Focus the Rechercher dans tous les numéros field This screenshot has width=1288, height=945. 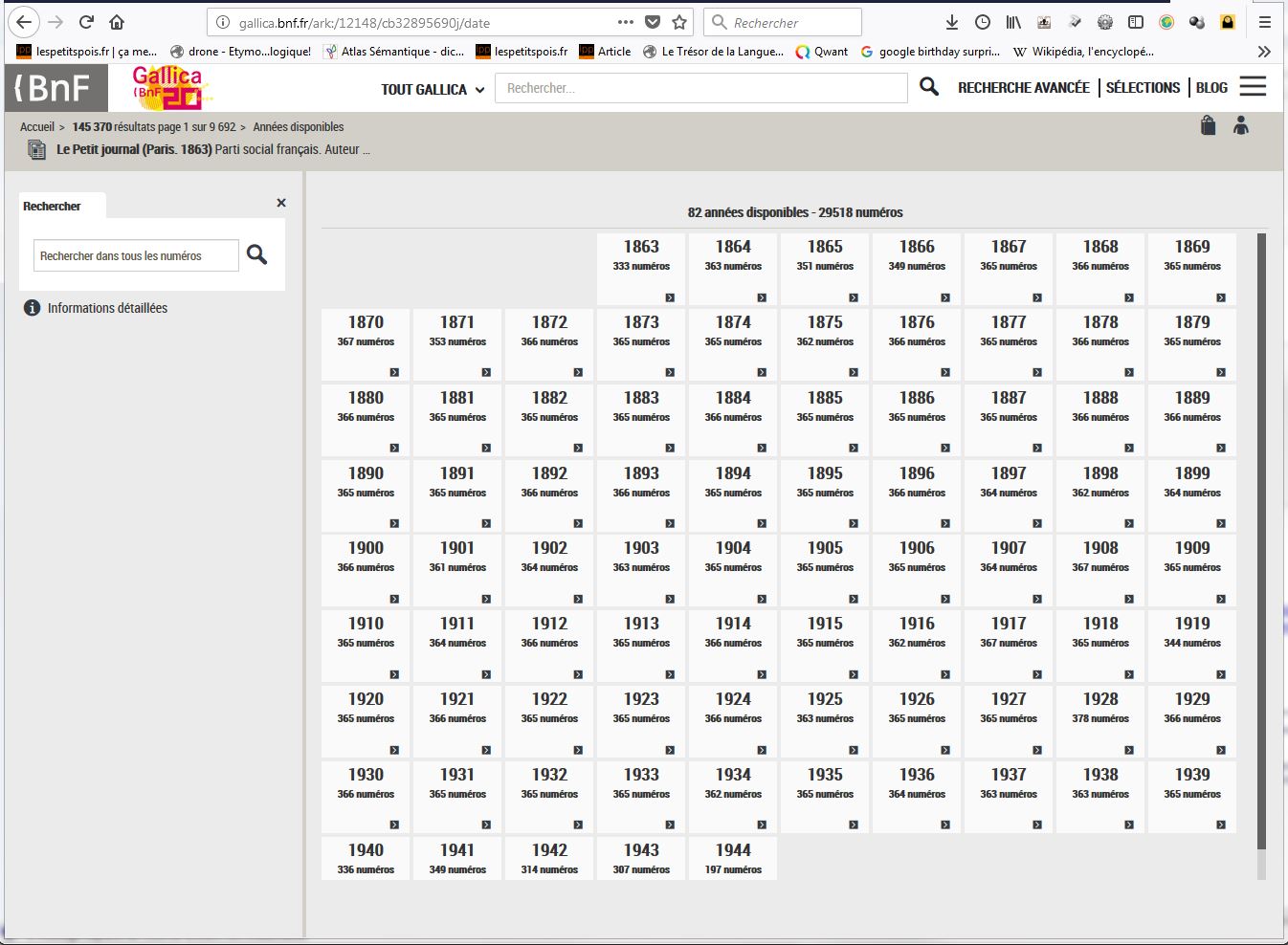coord(136,255)
